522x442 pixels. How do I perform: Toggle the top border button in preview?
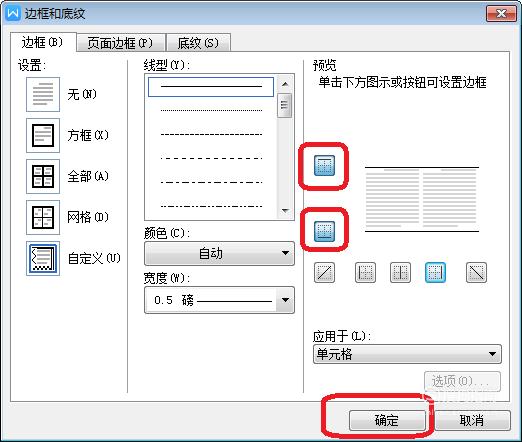point(324,165)
